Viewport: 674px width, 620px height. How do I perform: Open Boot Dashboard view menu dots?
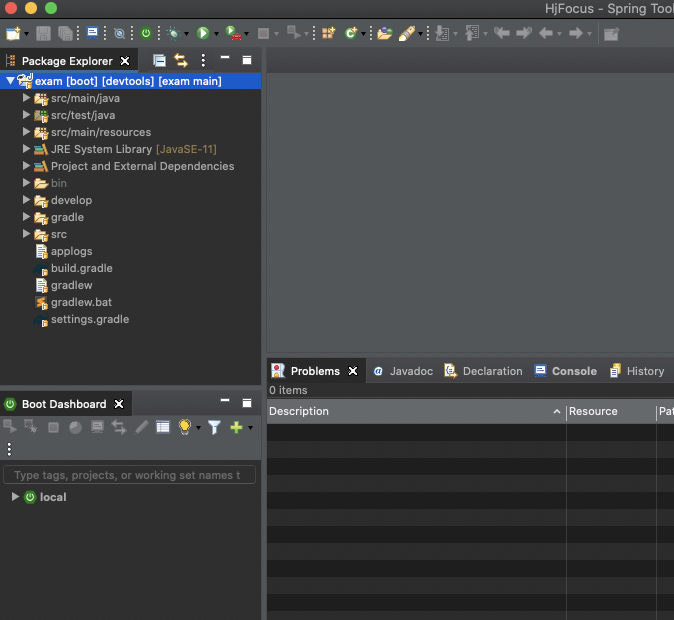pos(9,449)
